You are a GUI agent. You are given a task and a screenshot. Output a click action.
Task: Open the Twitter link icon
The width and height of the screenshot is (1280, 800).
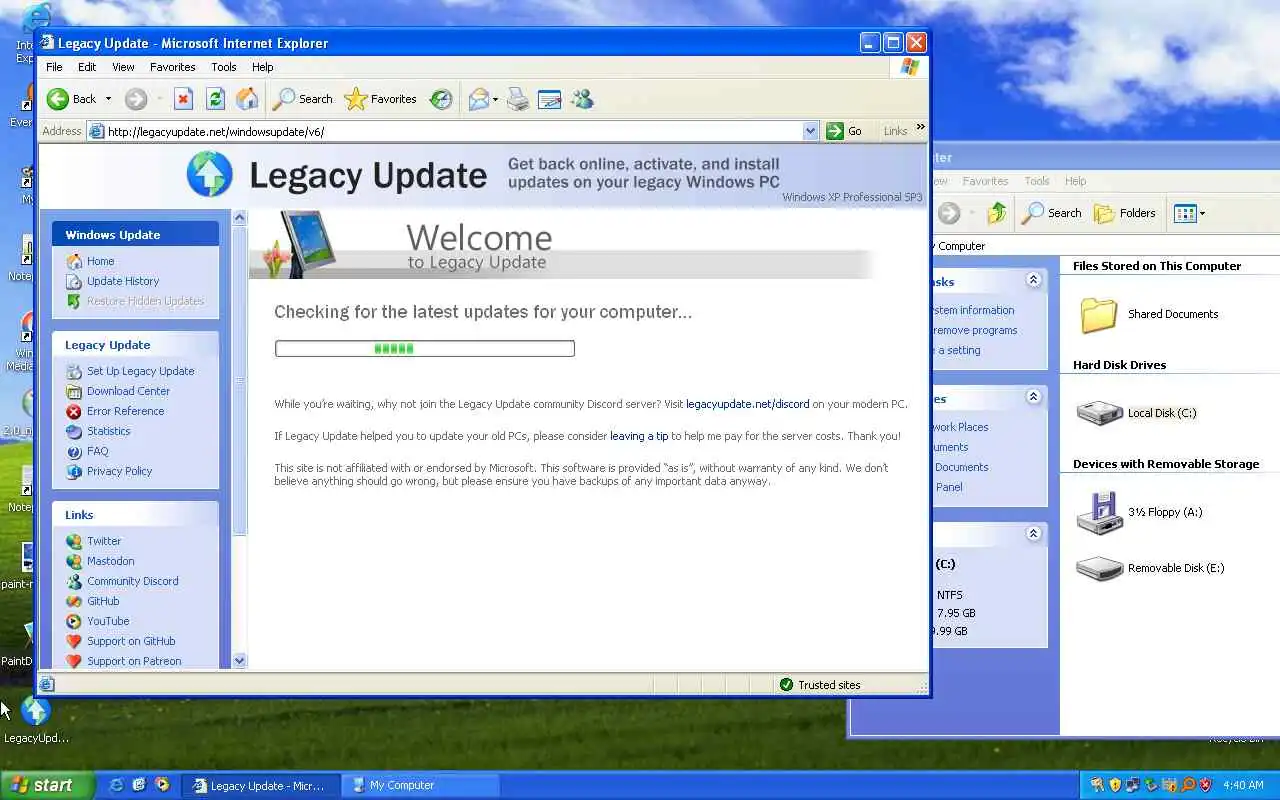74,541
